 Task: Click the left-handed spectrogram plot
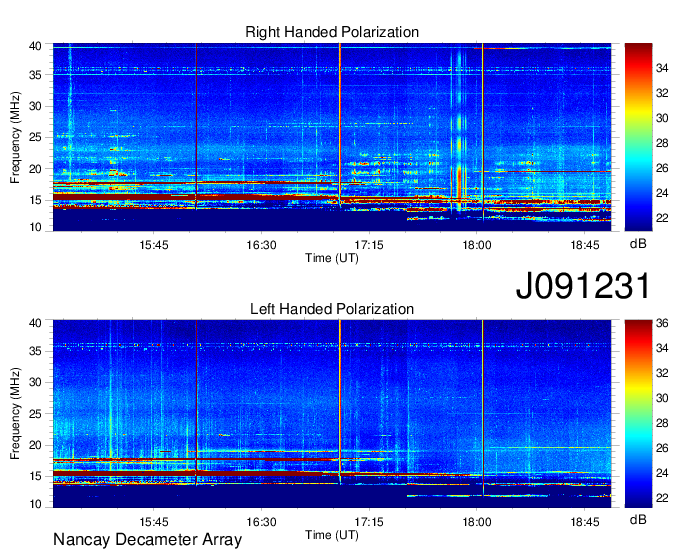click(x=332, y=414)
